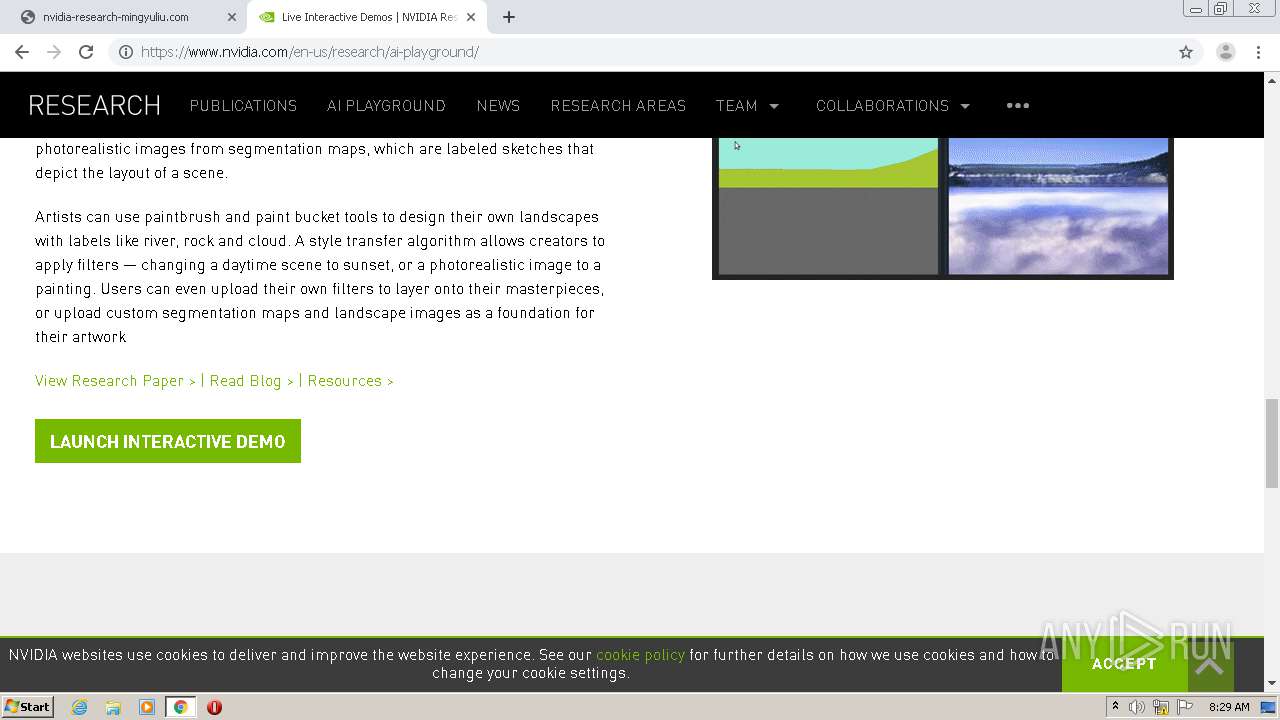Click the back-to-top chevron arrow
This screenshot has width=1280, height=720.
[x=1209, y=665]
